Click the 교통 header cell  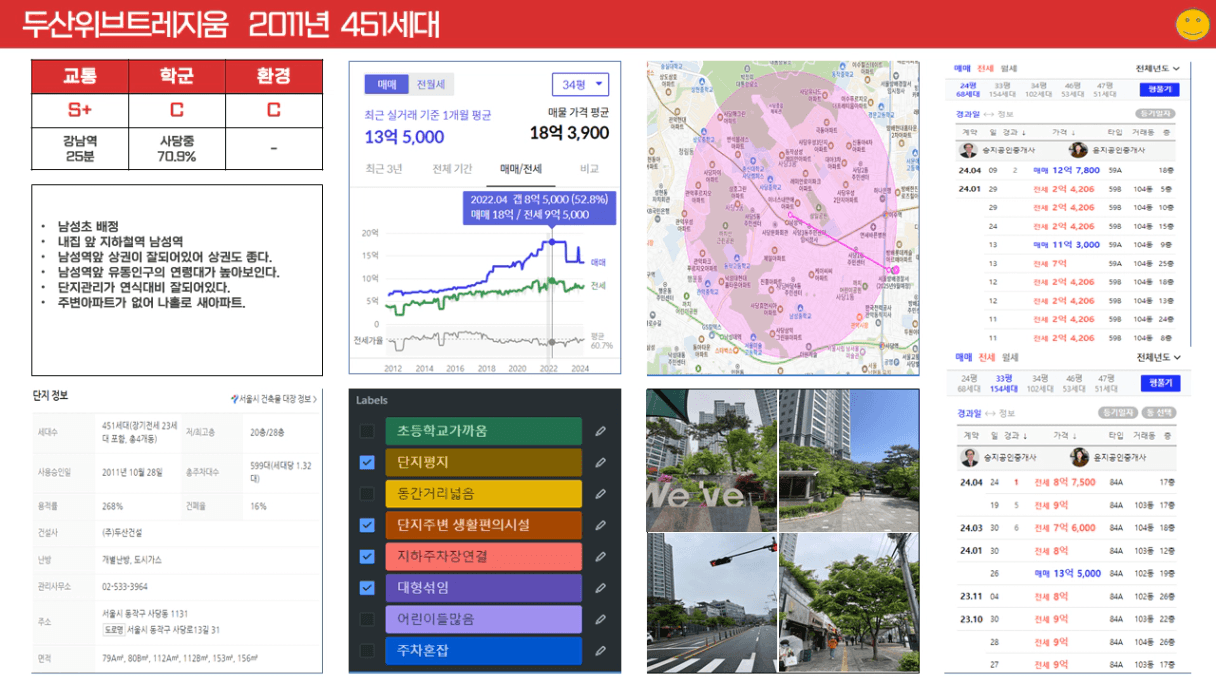point(80,77)
